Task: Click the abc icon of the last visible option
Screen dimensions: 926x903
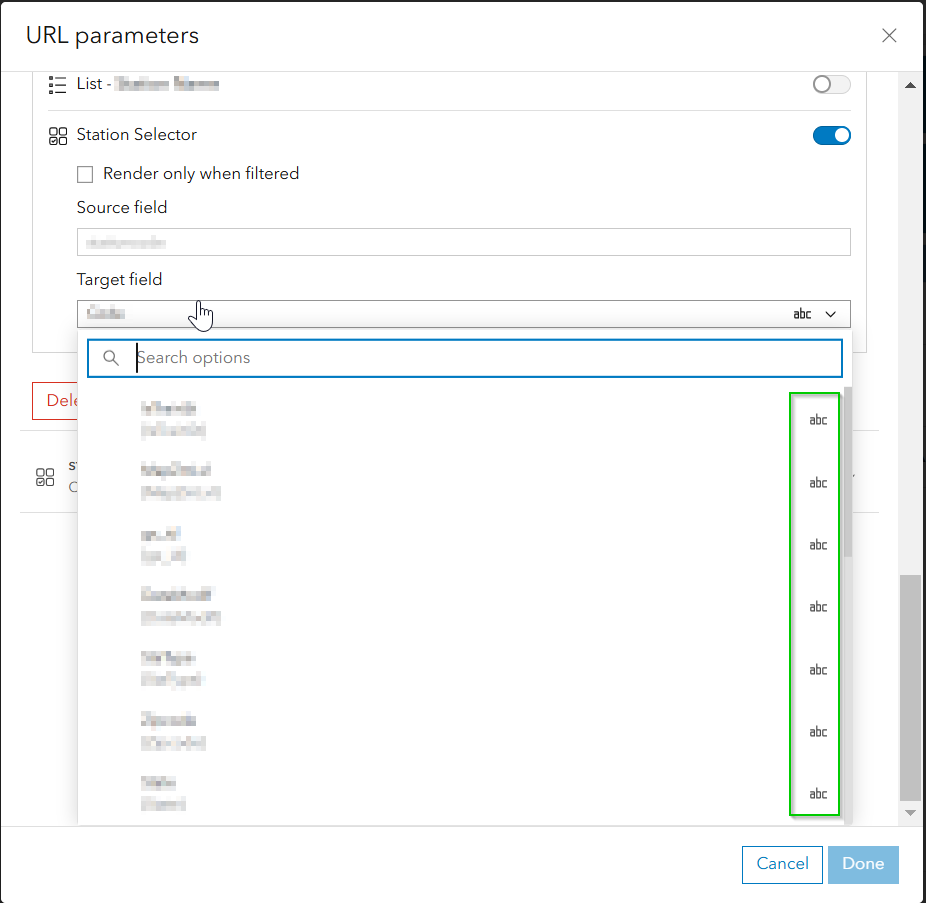Action: click(x=818, y=794)
